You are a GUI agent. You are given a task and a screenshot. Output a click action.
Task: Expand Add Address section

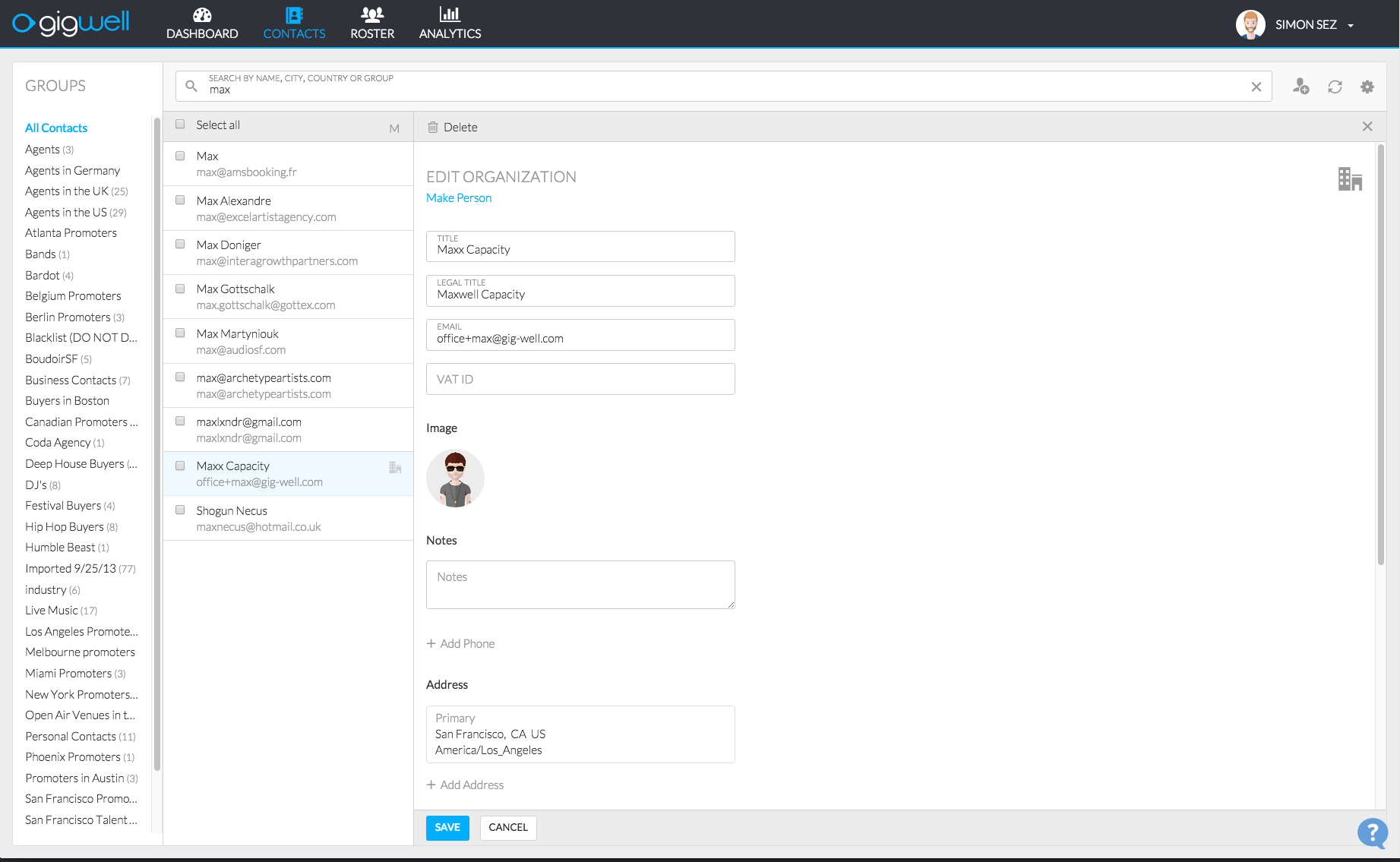click(x=466, y=785)
